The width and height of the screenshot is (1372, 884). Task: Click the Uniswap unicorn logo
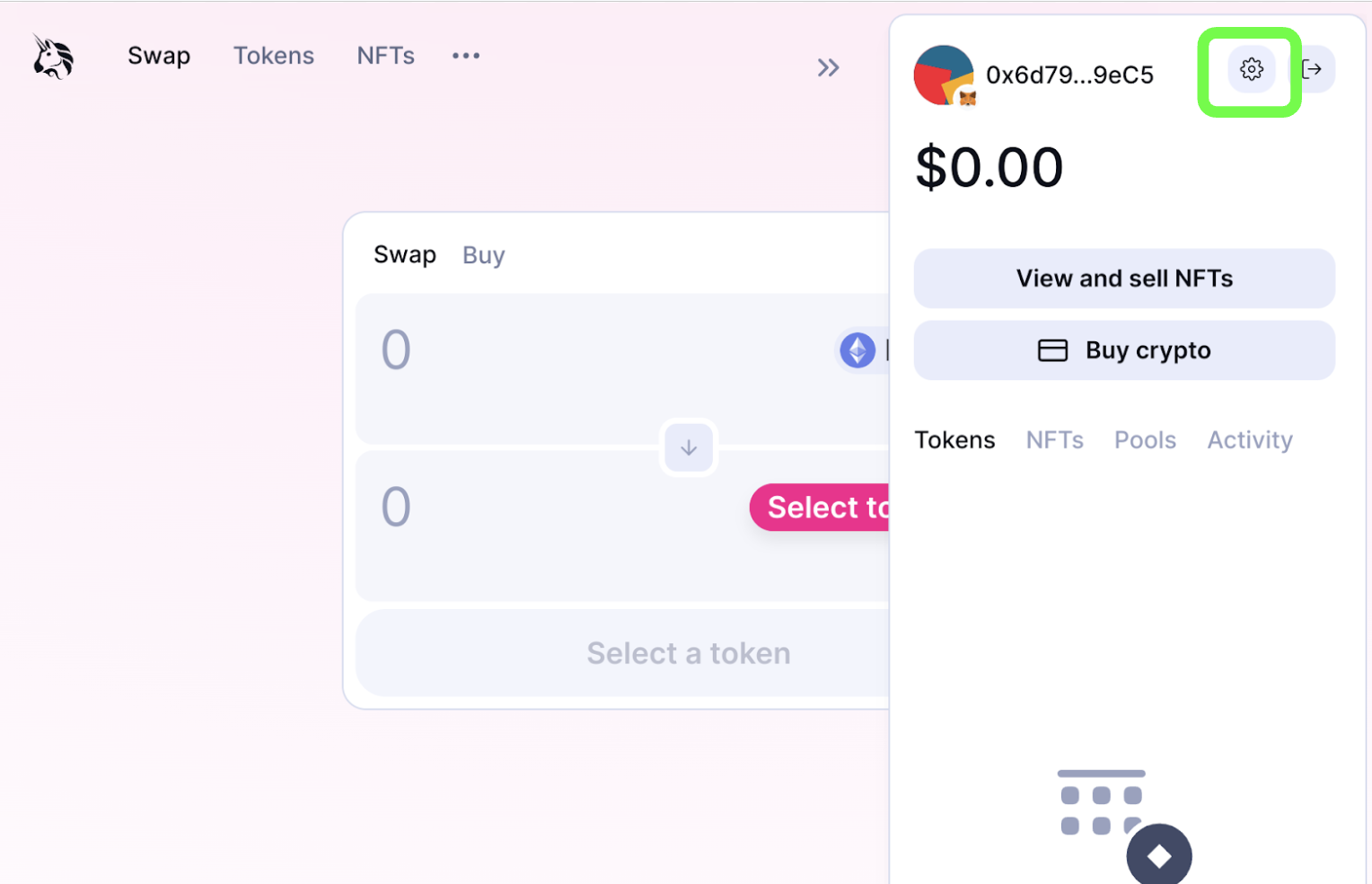[53, 57]
